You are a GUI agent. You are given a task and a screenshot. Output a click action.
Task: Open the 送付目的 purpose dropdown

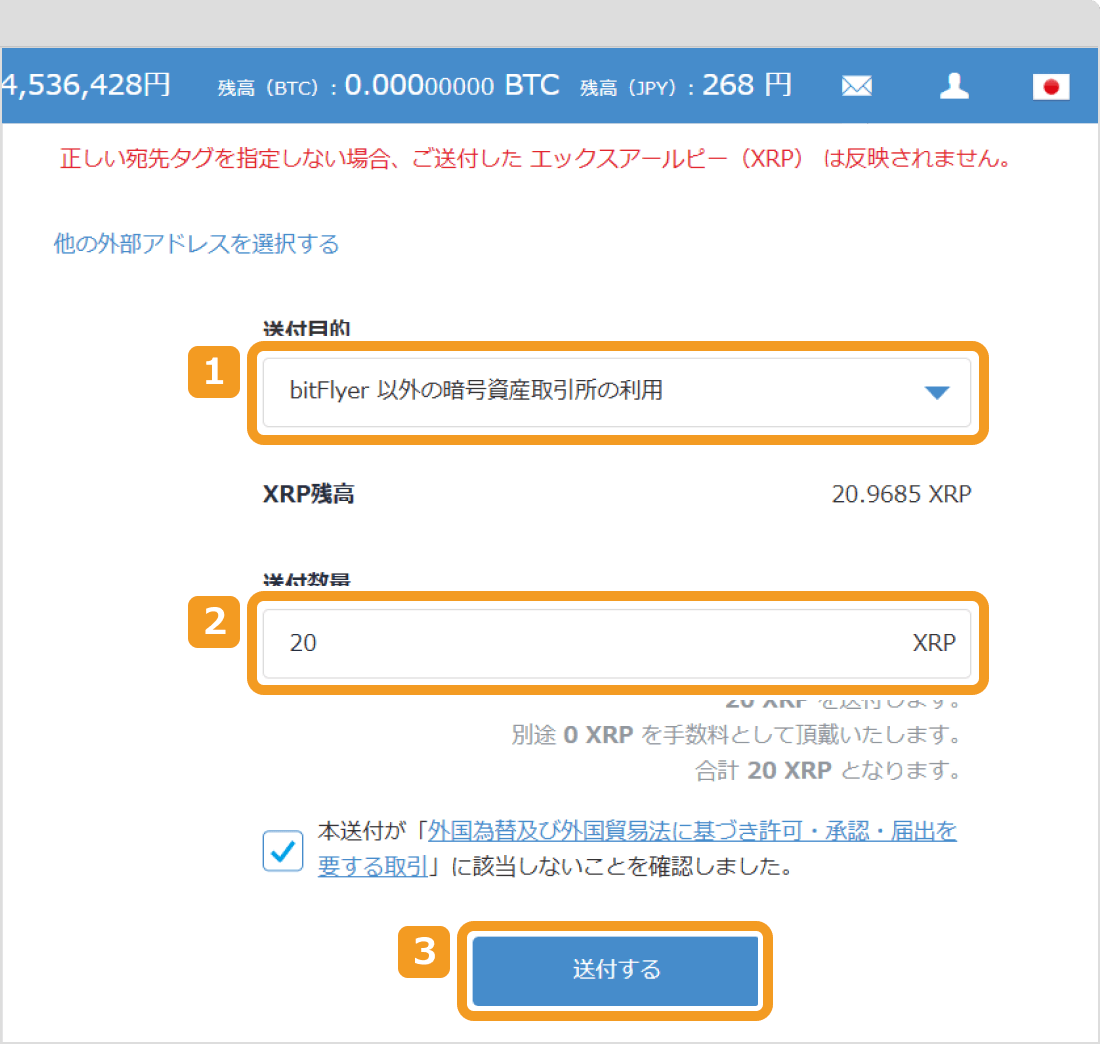(617, 392)
